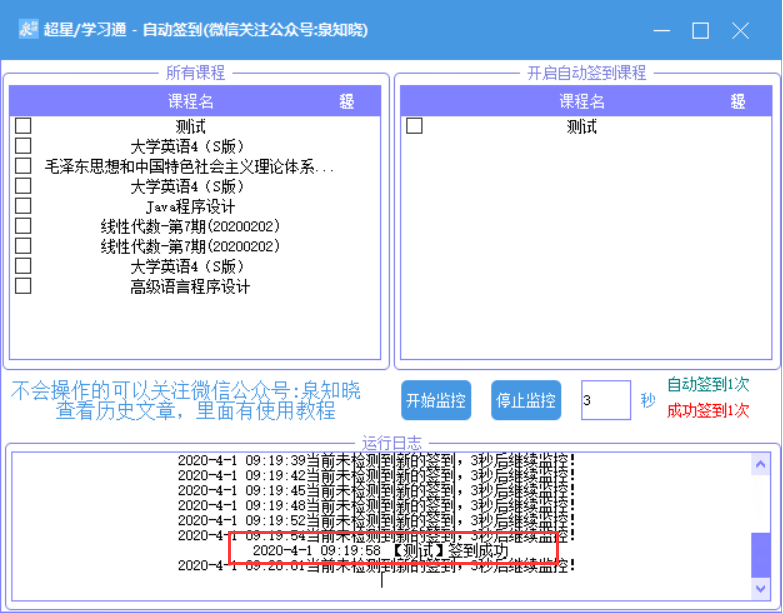Click the log scrollbar down arrow

(x=761, y=588)
